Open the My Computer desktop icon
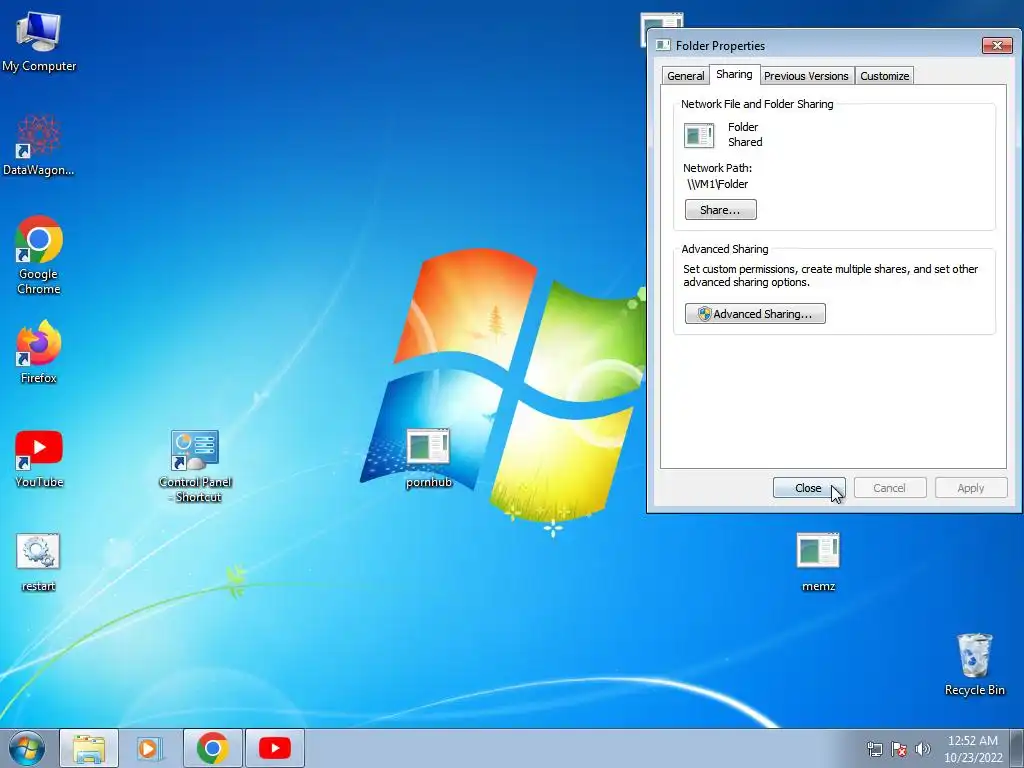The width and height of the screenshot is (1024, 768). pos(38,42)
